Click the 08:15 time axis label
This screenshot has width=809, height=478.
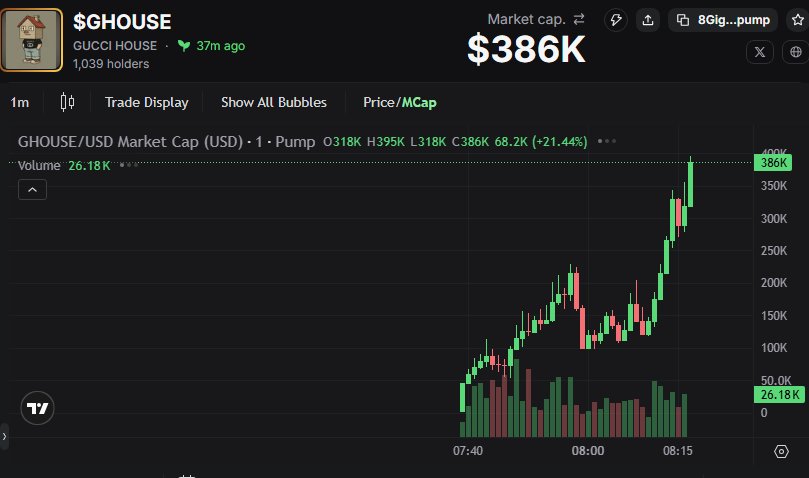pyautogui.click(x=678, y=451)
